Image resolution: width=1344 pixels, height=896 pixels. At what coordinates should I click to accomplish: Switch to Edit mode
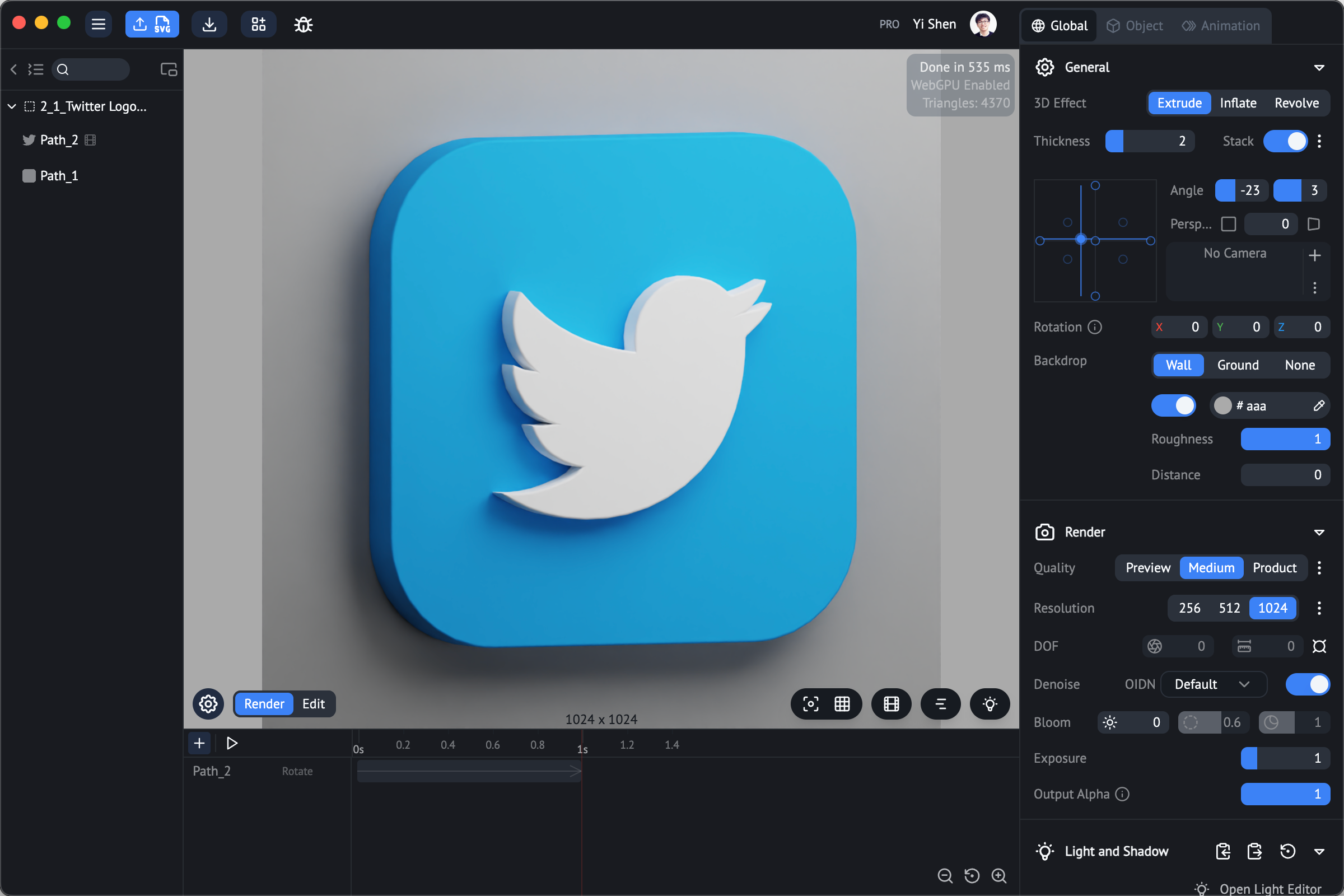coord(314,704)
